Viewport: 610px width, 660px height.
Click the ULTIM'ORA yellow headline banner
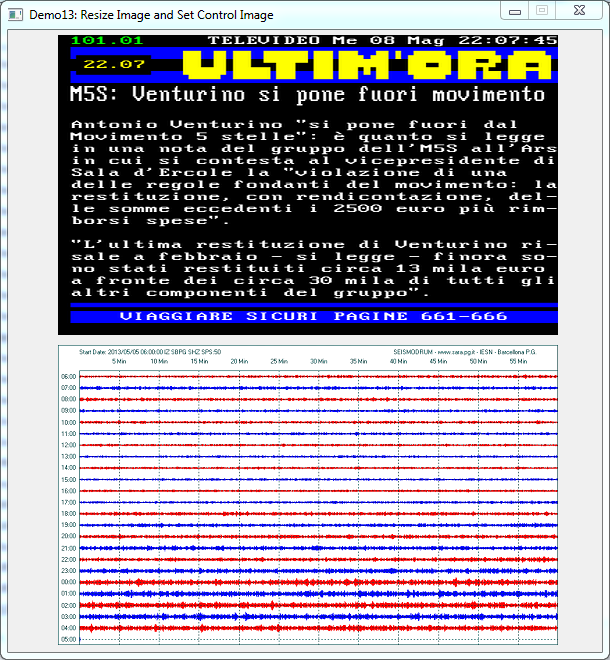[x=368, y=65]
